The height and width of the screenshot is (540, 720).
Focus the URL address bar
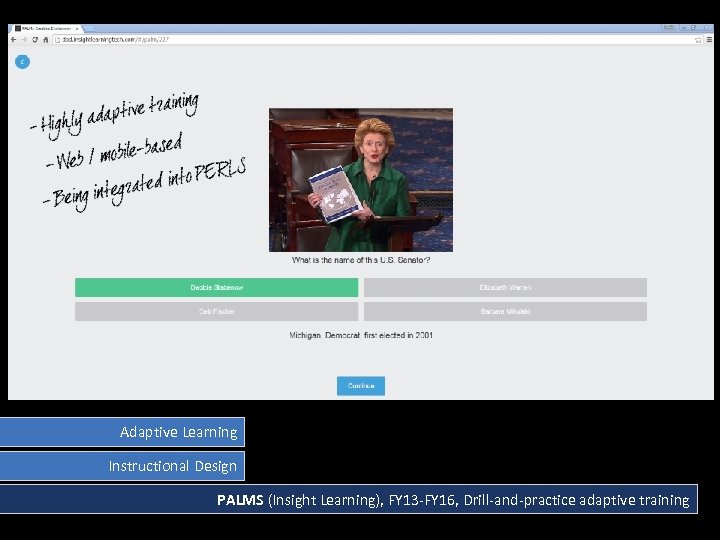[377, 40]
